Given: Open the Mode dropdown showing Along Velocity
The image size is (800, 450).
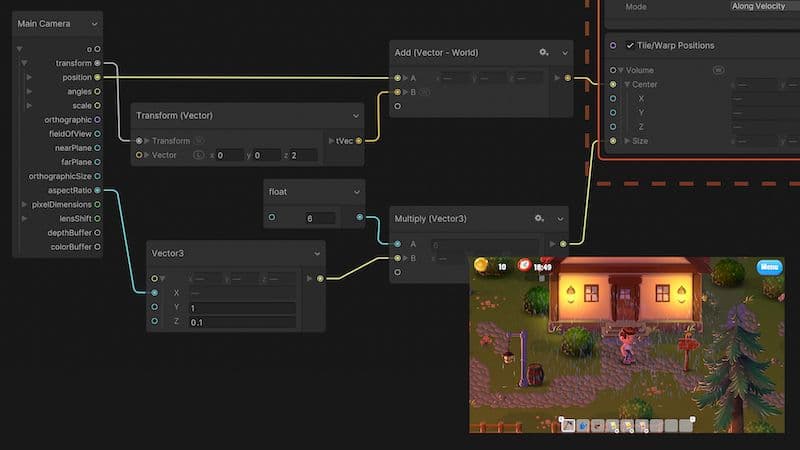Looking at the screenshot, I should point(764,6).
